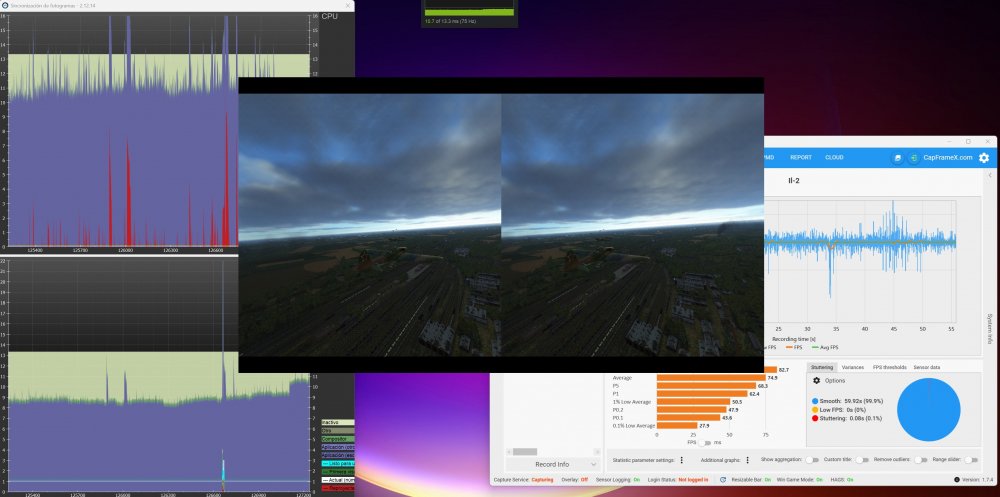Screen dimensions: 1000x497
Task: Open the stuttering Options gear
Action: (x=816, y=380)
